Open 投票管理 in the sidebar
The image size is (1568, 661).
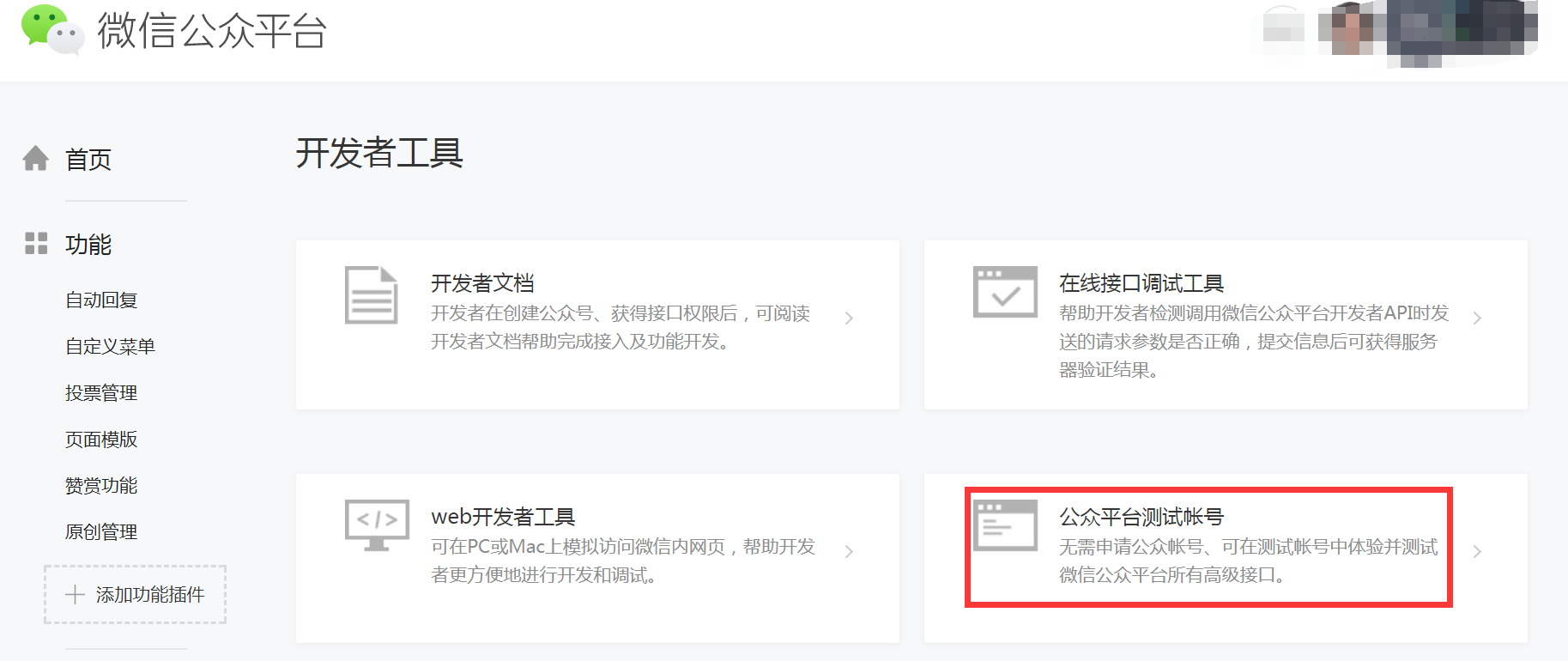101,393
